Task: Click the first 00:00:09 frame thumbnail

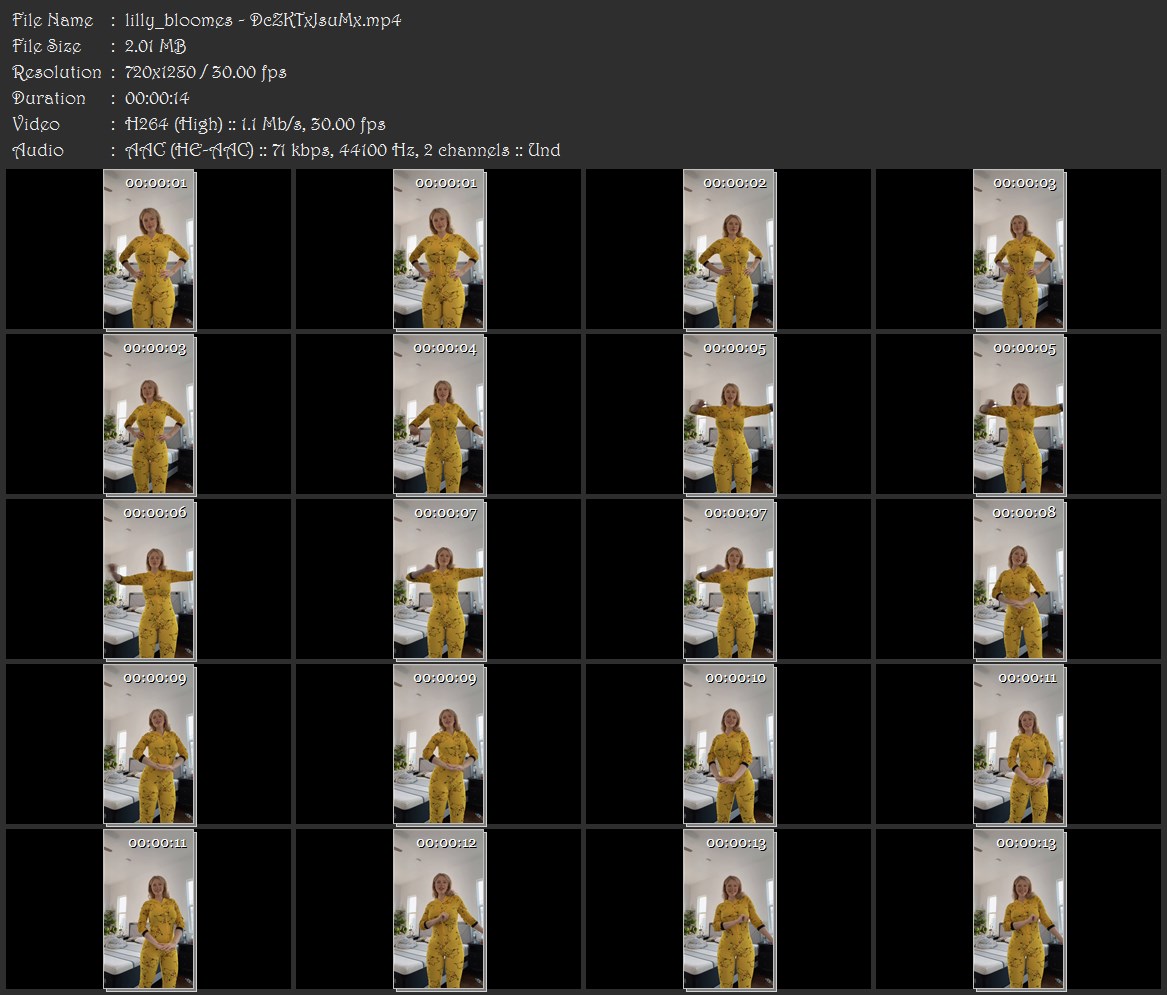Action: (149, 745)
